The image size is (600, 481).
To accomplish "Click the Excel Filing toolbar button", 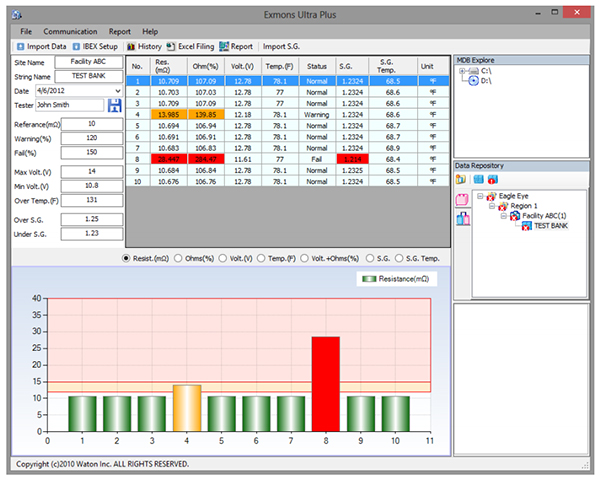I will pyautogui.click(x=171, y=46).
